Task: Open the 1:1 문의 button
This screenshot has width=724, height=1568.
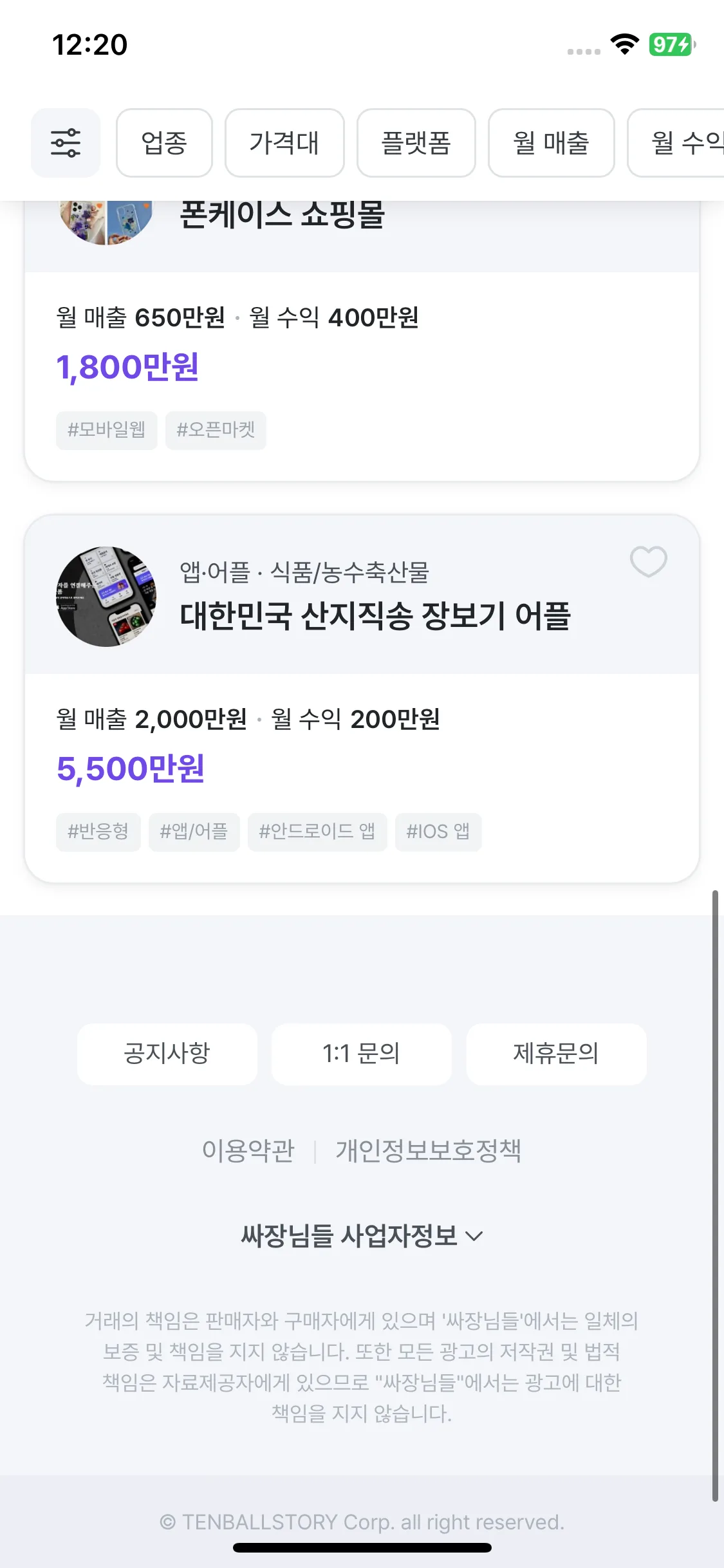Action: pos(361,1054)
